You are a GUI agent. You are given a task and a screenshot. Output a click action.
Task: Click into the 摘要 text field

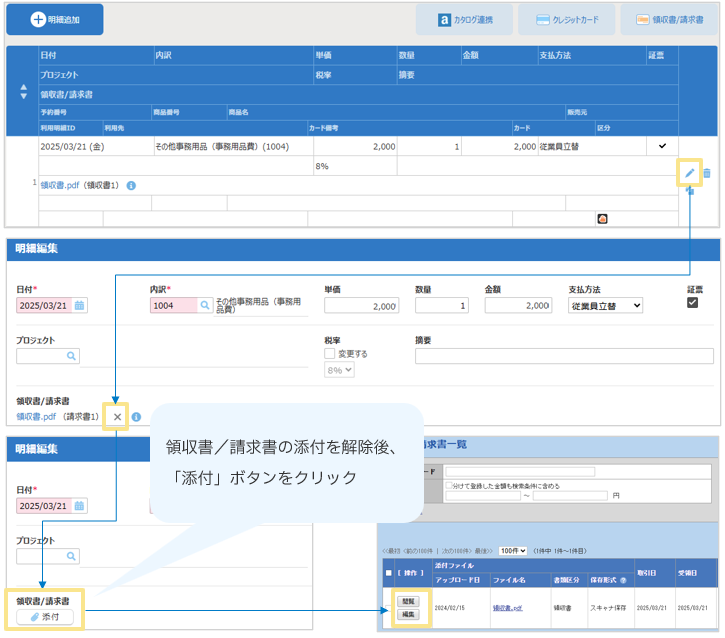[564, 355]
